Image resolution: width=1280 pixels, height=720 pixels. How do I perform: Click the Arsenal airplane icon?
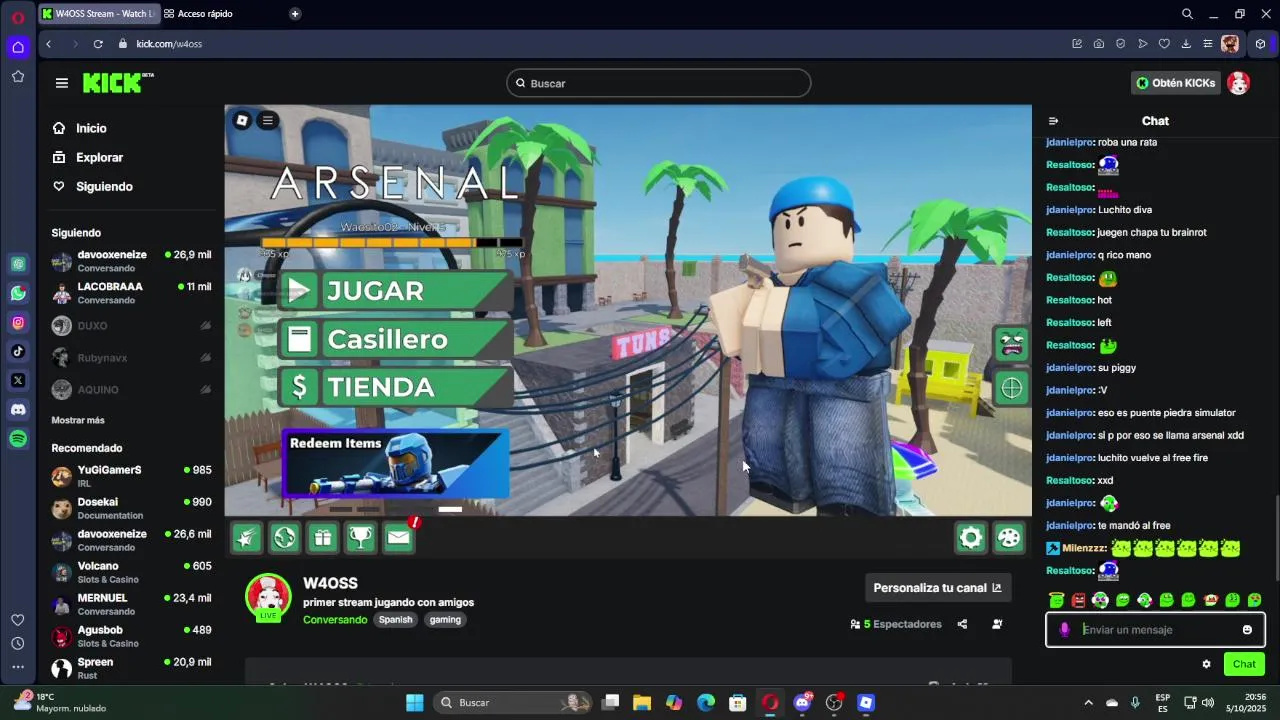(x=246, y=538)
